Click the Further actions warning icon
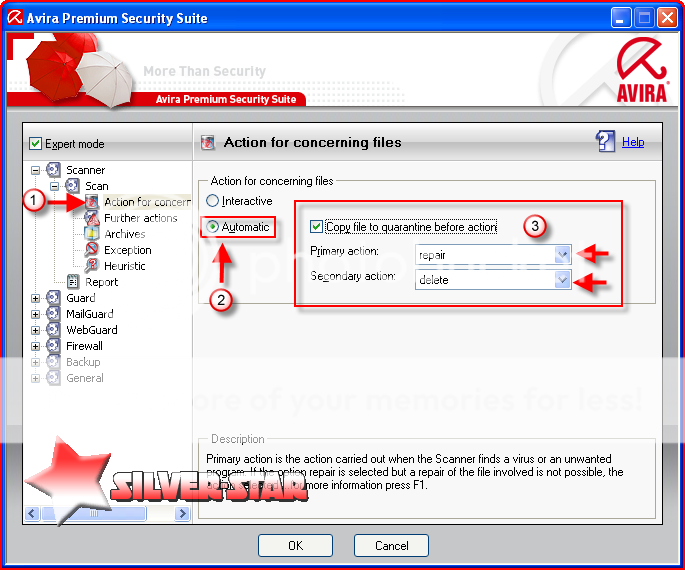Viewport: 685px width, 570px height. 92,218
